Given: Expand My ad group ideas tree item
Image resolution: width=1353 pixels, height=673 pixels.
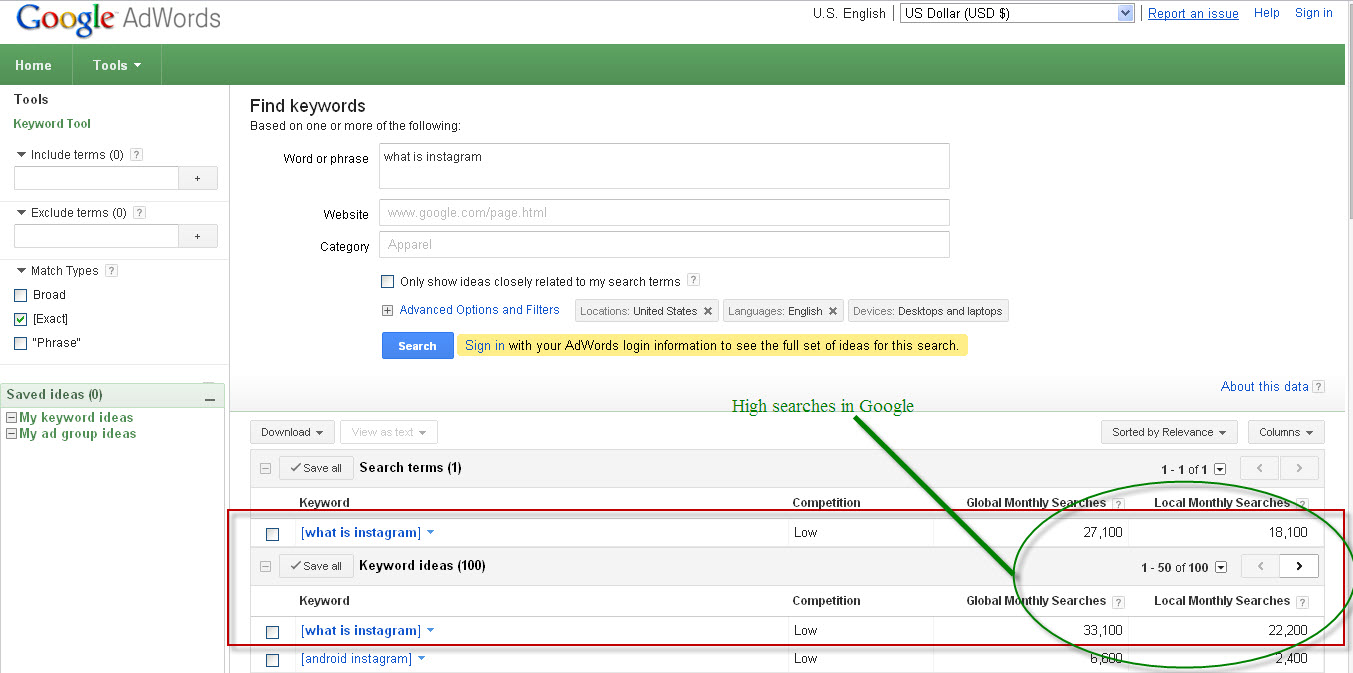Looking at the screenshot, I should (x=11, y=434).
